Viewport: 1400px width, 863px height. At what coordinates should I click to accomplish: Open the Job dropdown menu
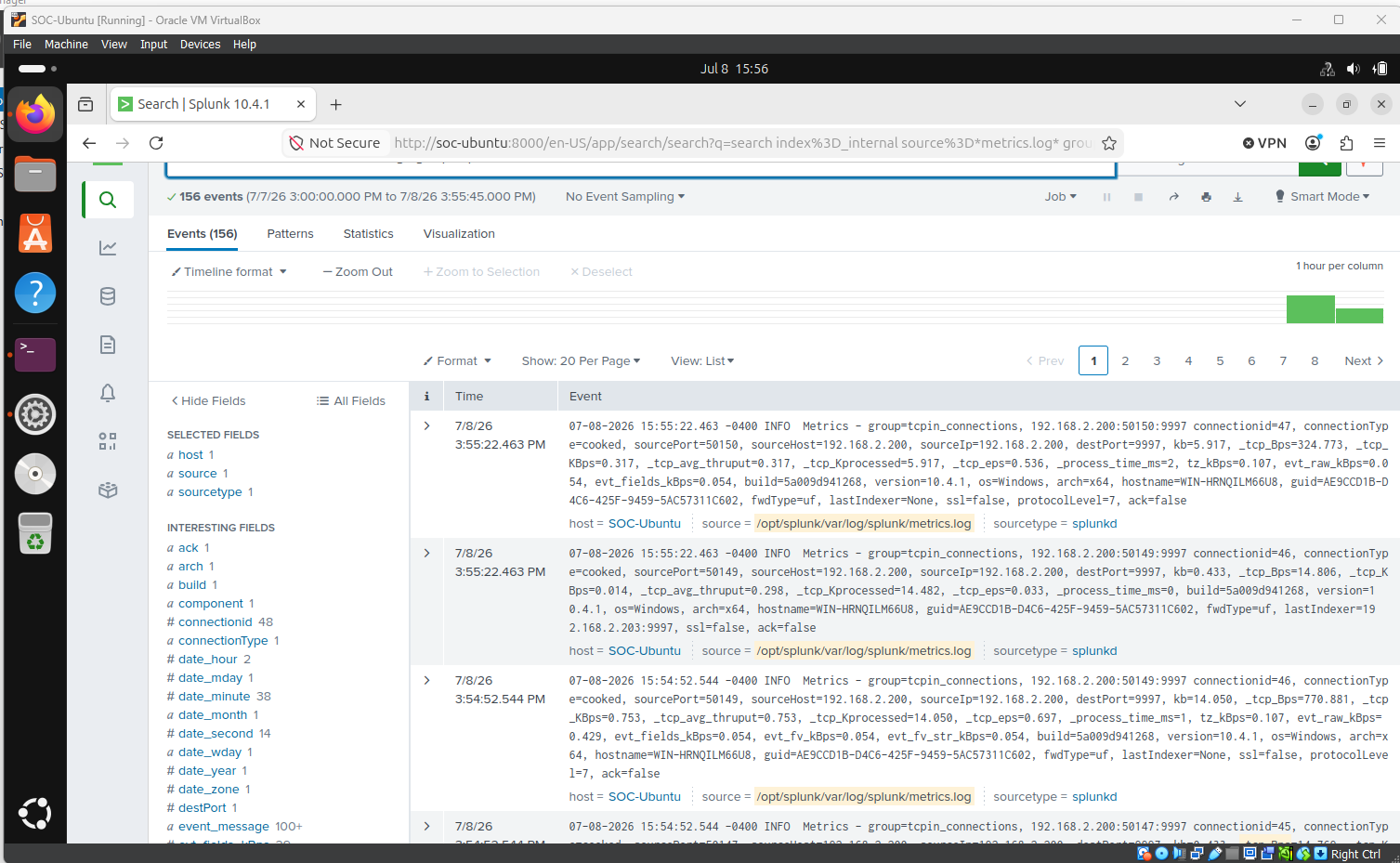1060,197
